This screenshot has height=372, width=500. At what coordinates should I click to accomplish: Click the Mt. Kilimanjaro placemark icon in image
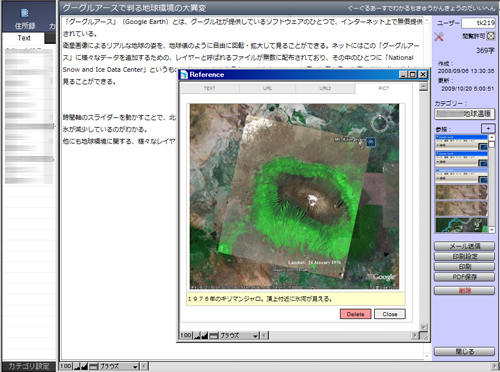[371, 142]
